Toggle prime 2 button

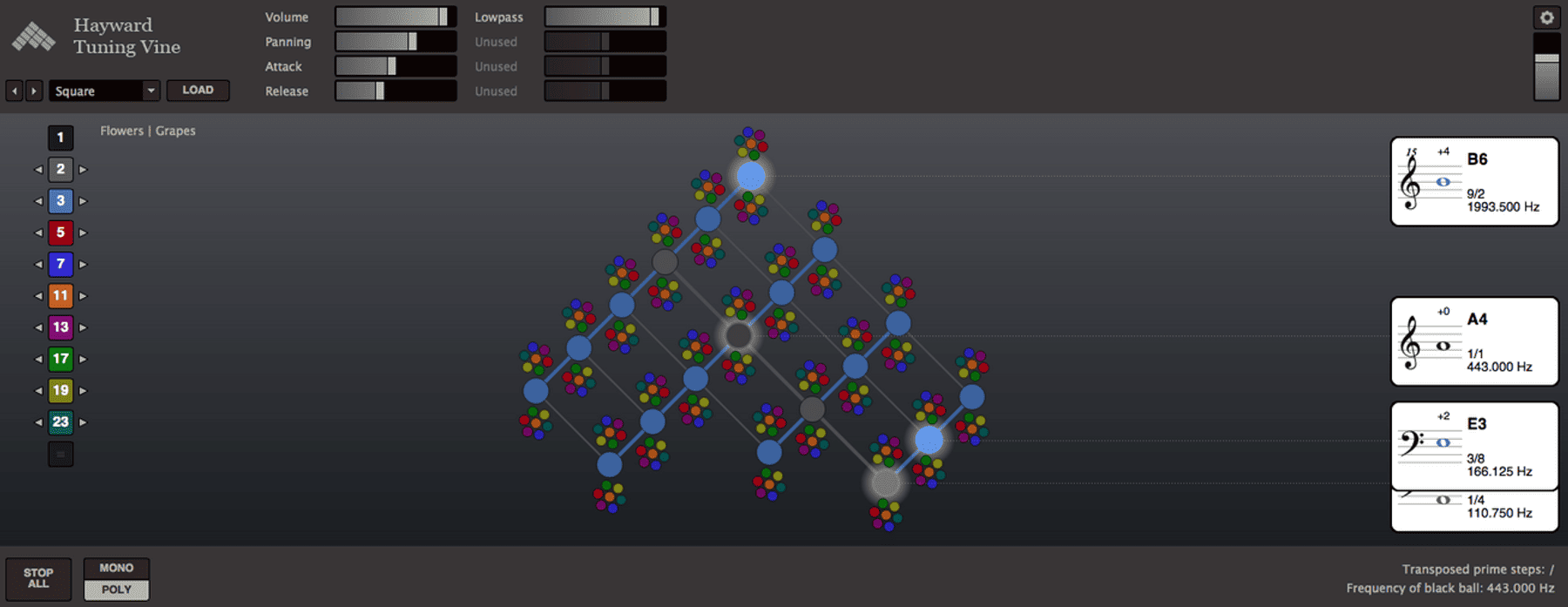point(60,169)
